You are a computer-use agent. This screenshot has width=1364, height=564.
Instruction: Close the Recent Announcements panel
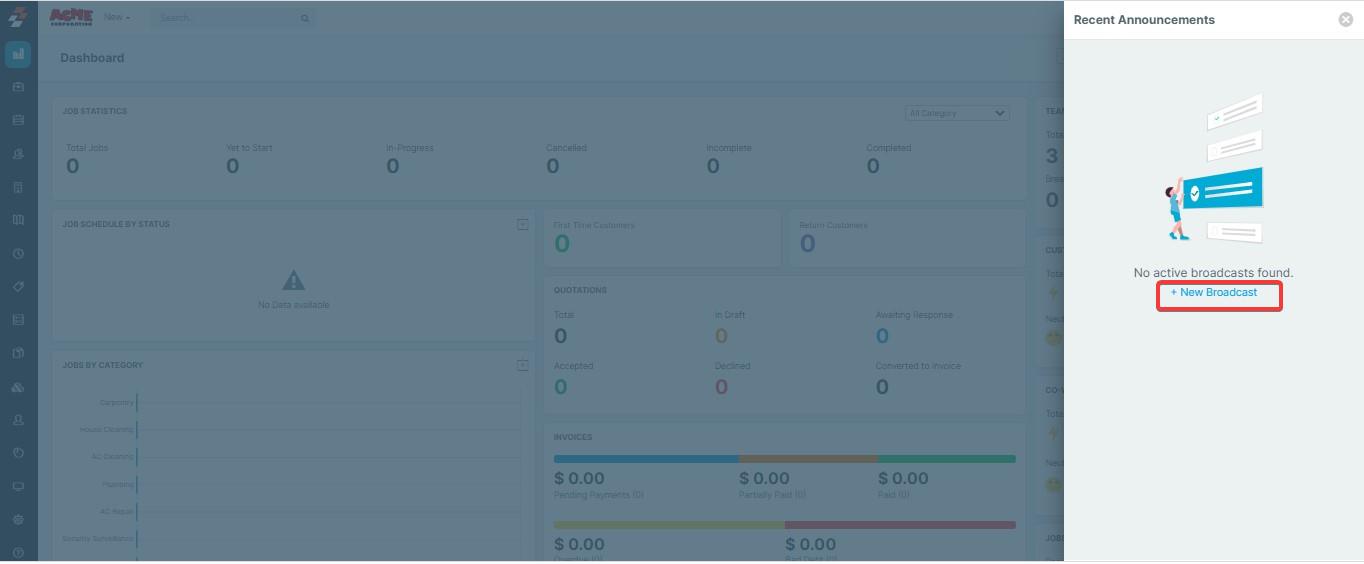click(x=1345, y=20)
